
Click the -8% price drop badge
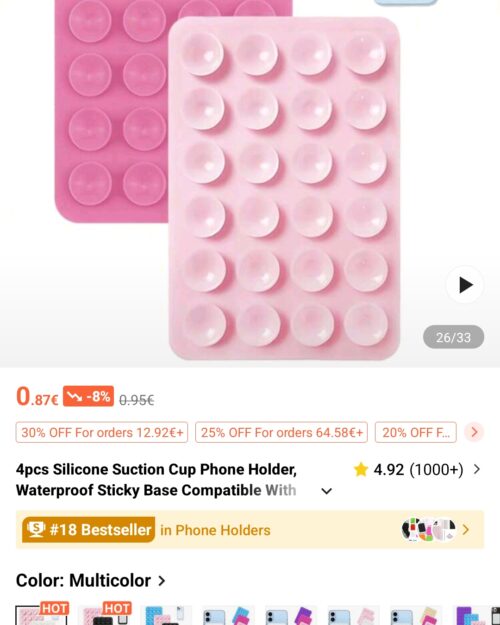pyautogui.click(x=88, y=396)
